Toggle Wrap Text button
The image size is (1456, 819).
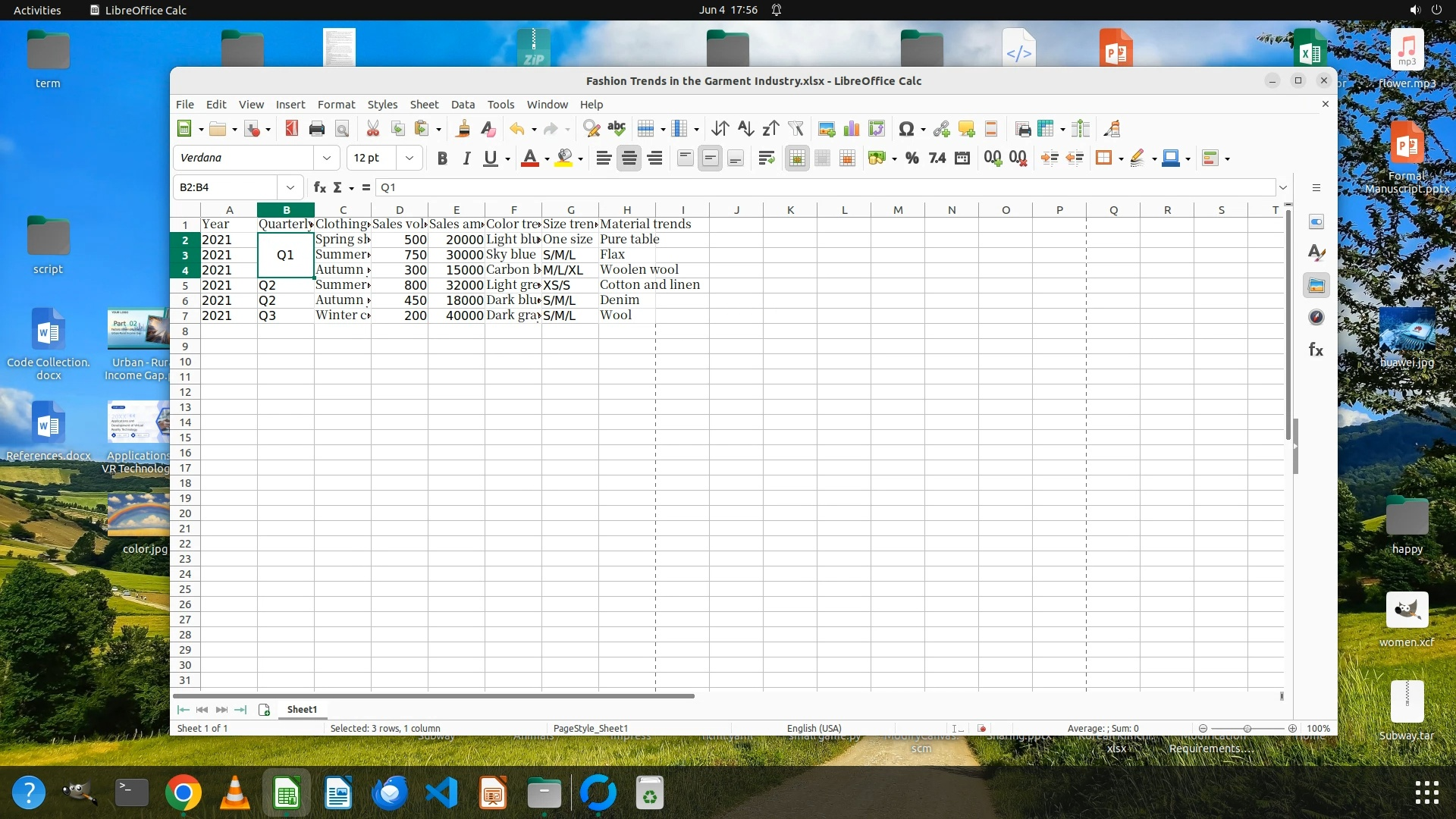pos(766,158)
